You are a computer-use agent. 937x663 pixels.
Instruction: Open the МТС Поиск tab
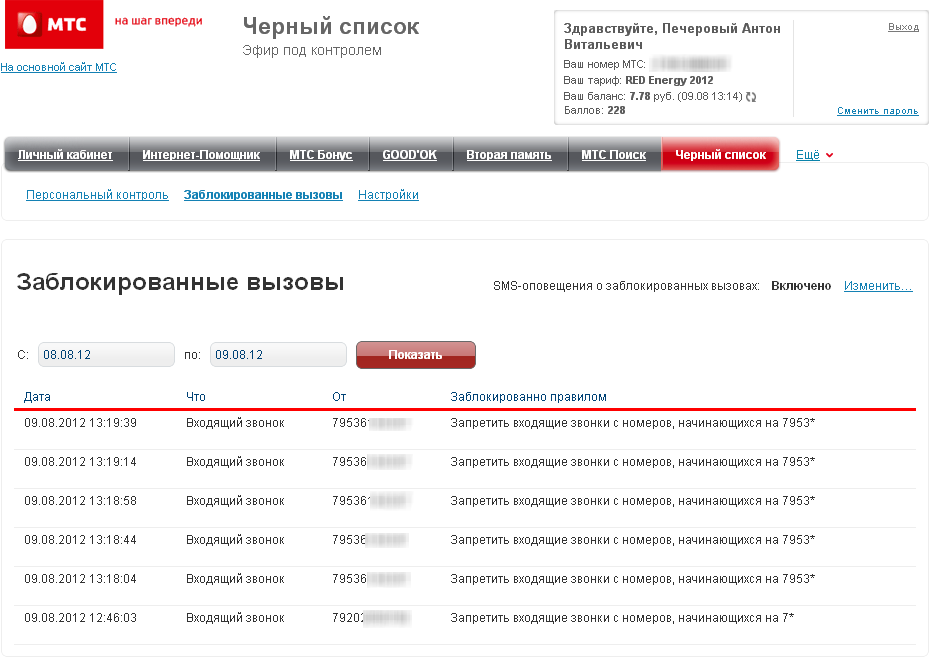point(614,155)
